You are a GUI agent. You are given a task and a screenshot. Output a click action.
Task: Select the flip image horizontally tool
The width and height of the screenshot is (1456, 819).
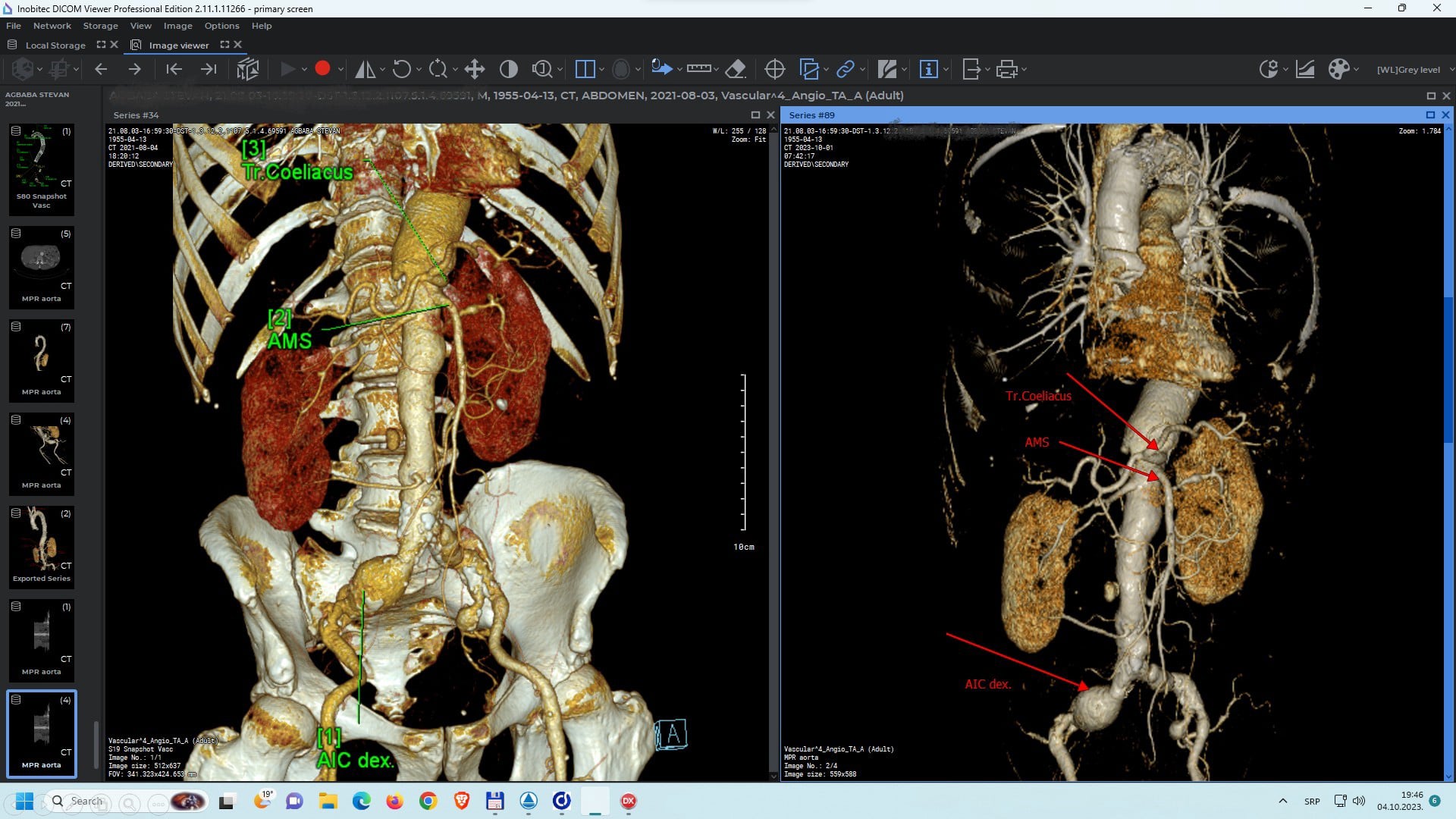tap(365, 69)
